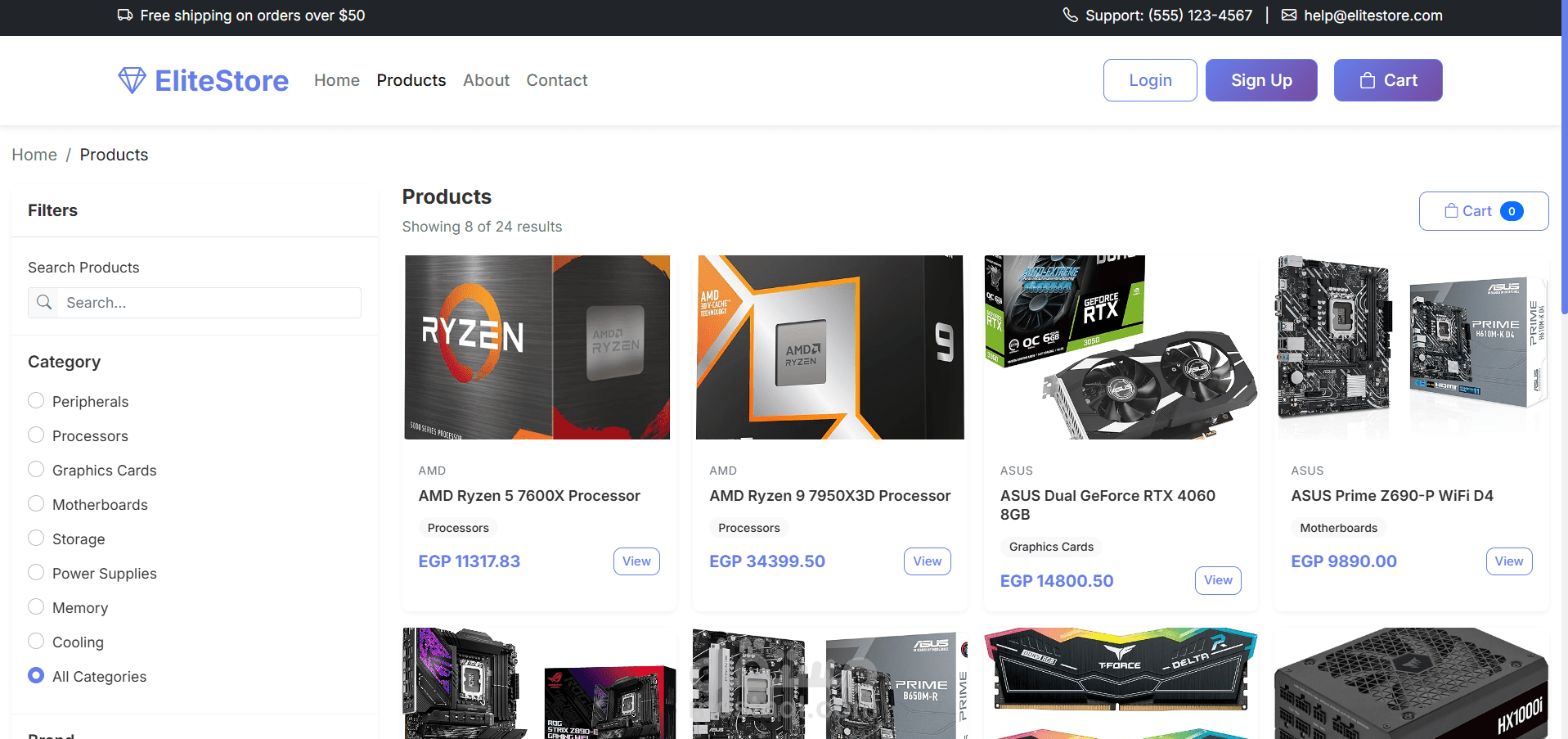This screenshot has width=1568, height=739.
Task: Select the Peripherals category radio button
Action: click(x=36, y=400)
